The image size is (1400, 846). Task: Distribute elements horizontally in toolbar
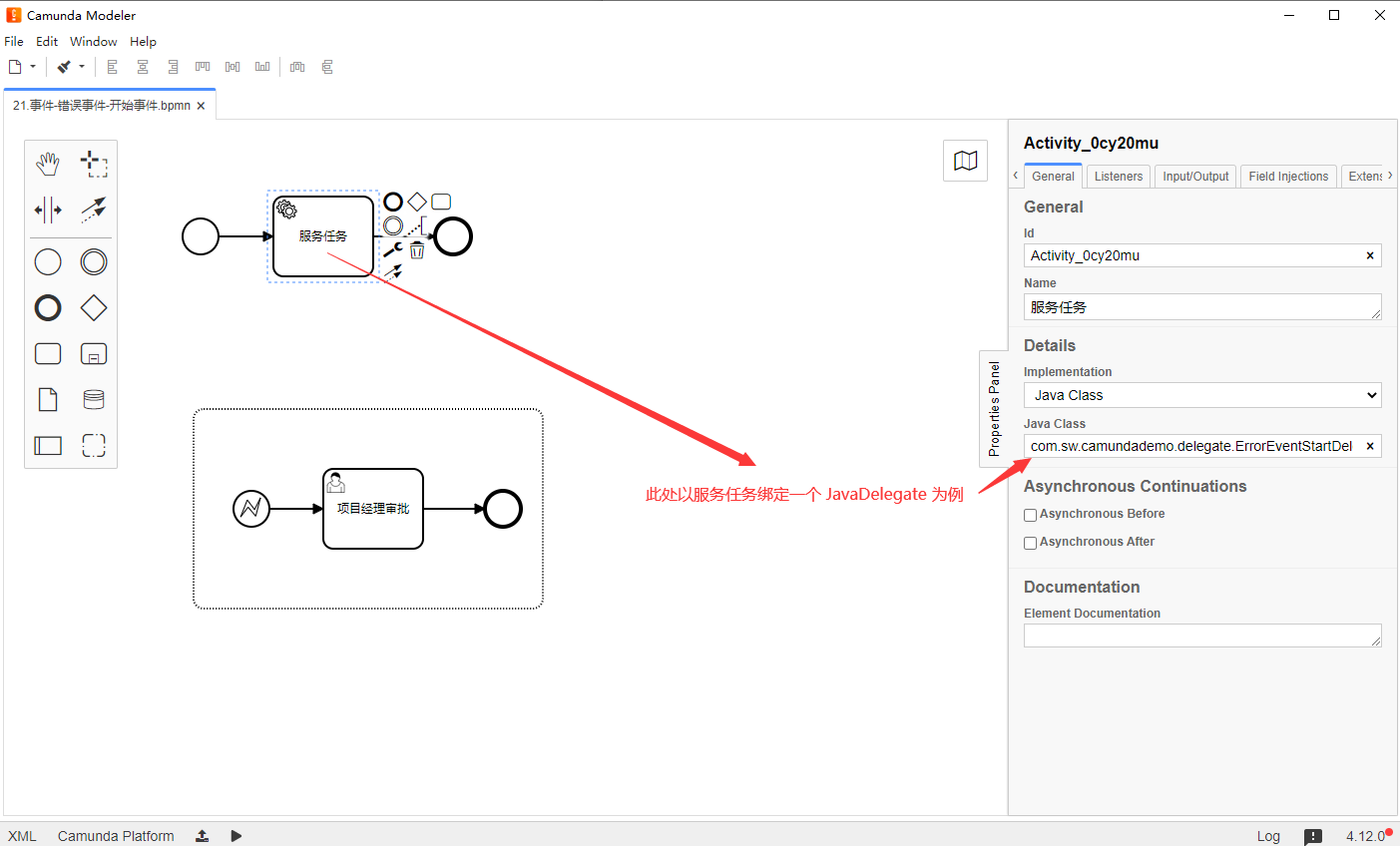tap(296, 67)
